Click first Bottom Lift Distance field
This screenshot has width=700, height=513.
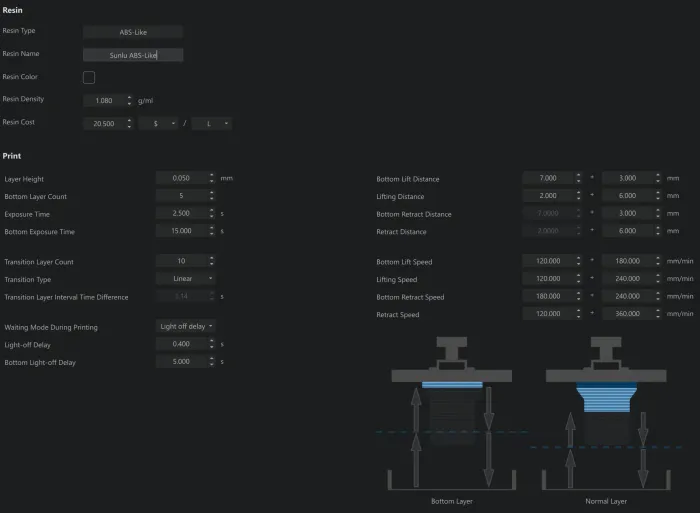(x=549, y=178)
